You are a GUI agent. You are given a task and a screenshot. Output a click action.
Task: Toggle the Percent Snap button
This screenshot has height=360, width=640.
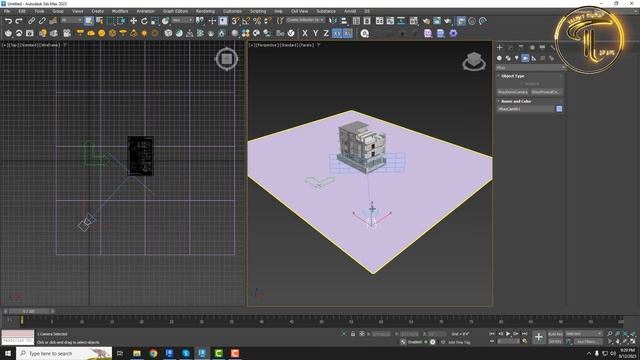point(257,21)
